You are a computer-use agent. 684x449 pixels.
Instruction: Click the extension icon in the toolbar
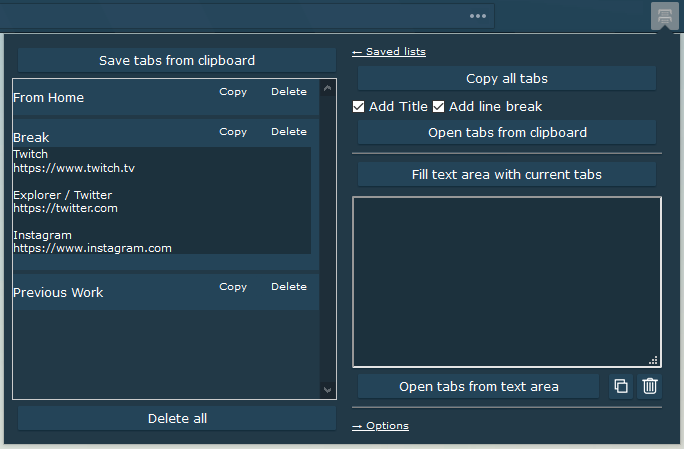point(665,16)
